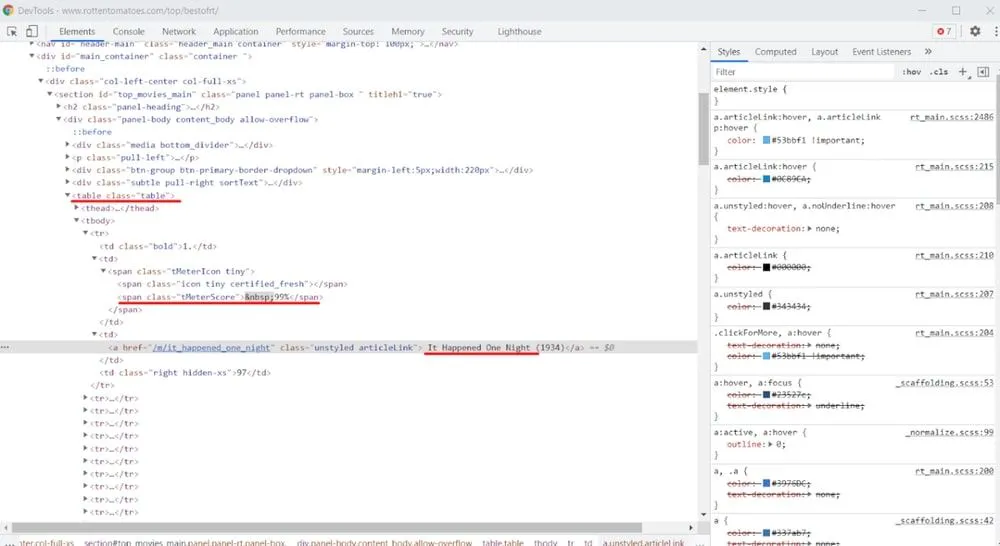Collapse the table class="table" node

tap(68, 195)
